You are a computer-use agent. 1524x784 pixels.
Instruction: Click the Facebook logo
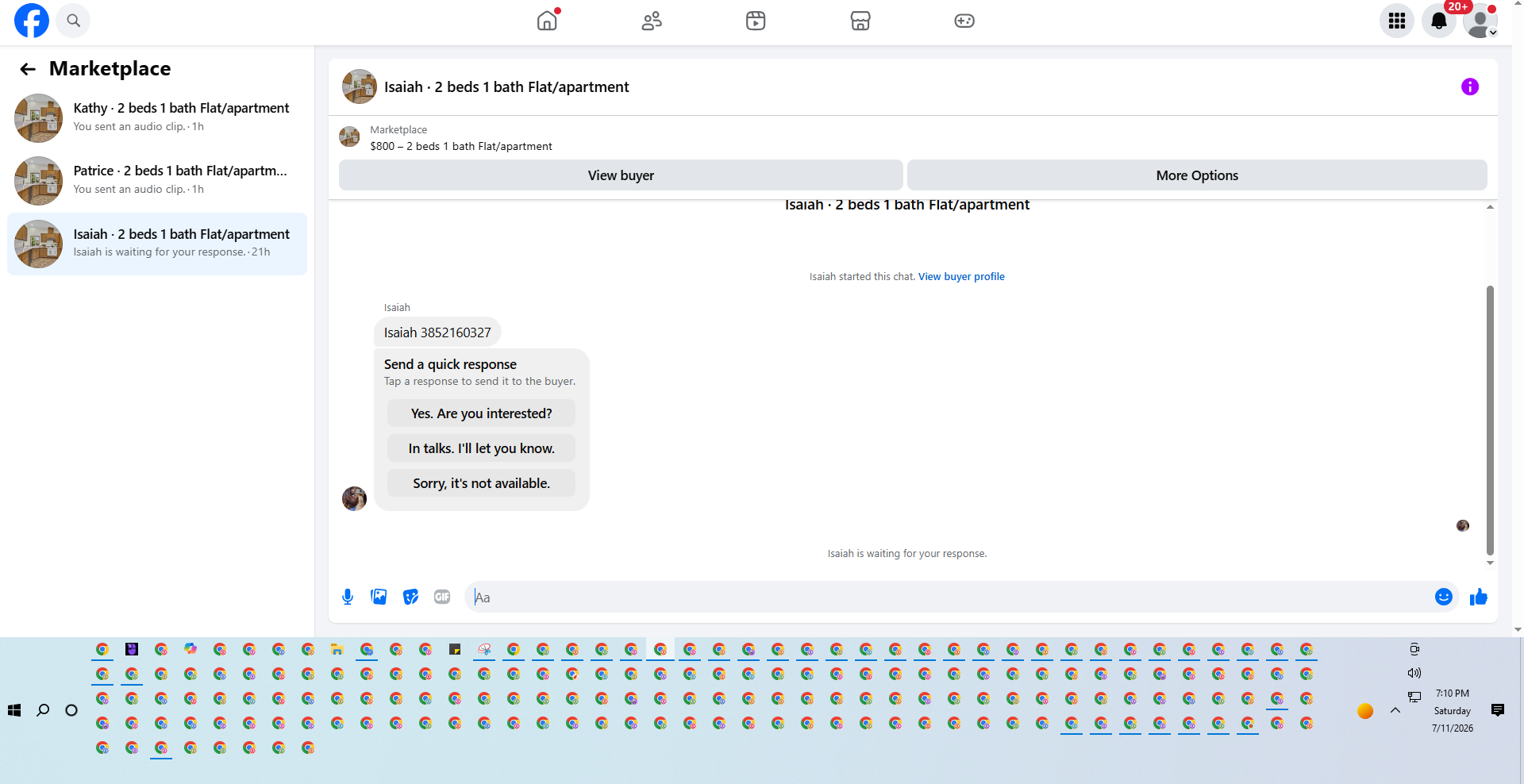coord(32,21)
